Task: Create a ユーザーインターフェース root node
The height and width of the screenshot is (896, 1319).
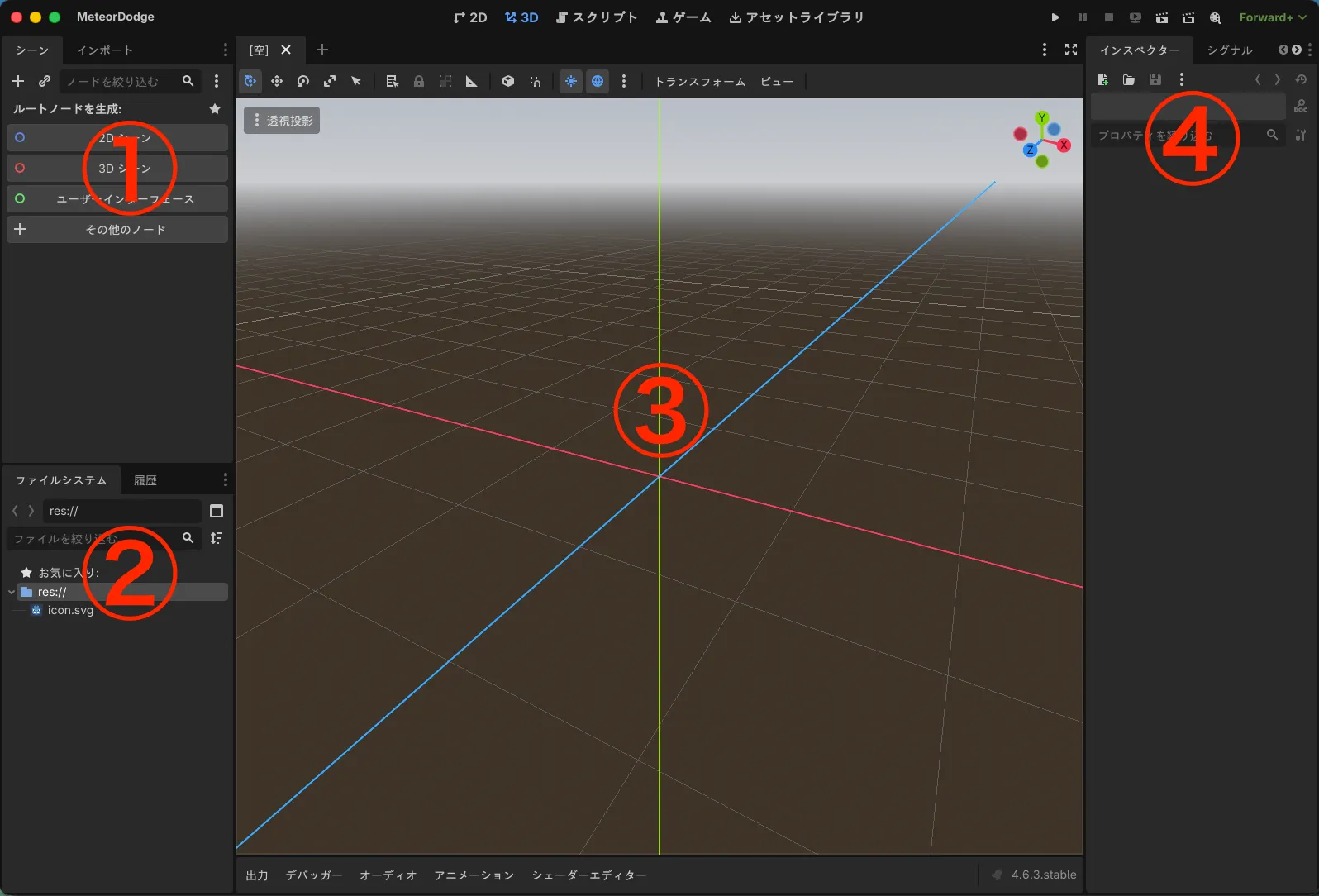Action: point(117,198)
